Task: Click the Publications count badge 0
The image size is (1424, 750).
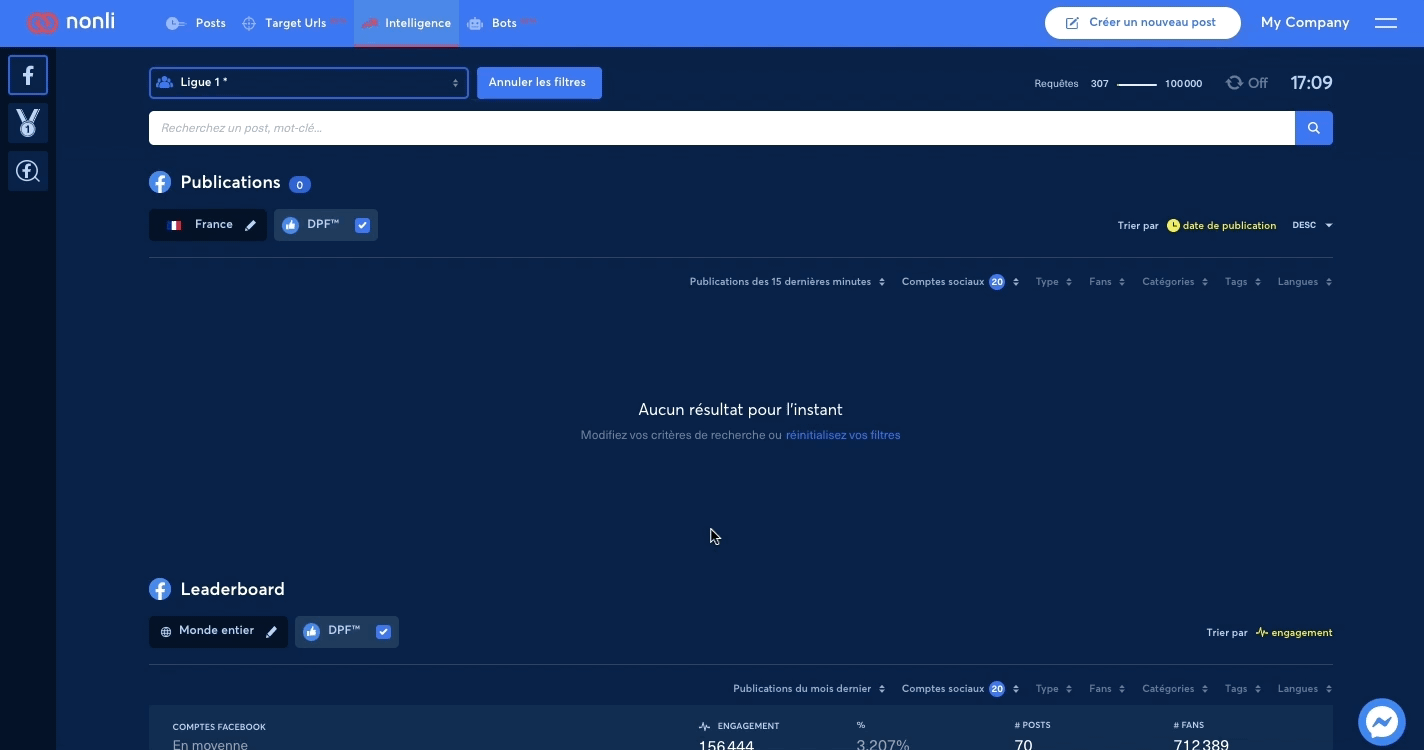Action: 299,184
